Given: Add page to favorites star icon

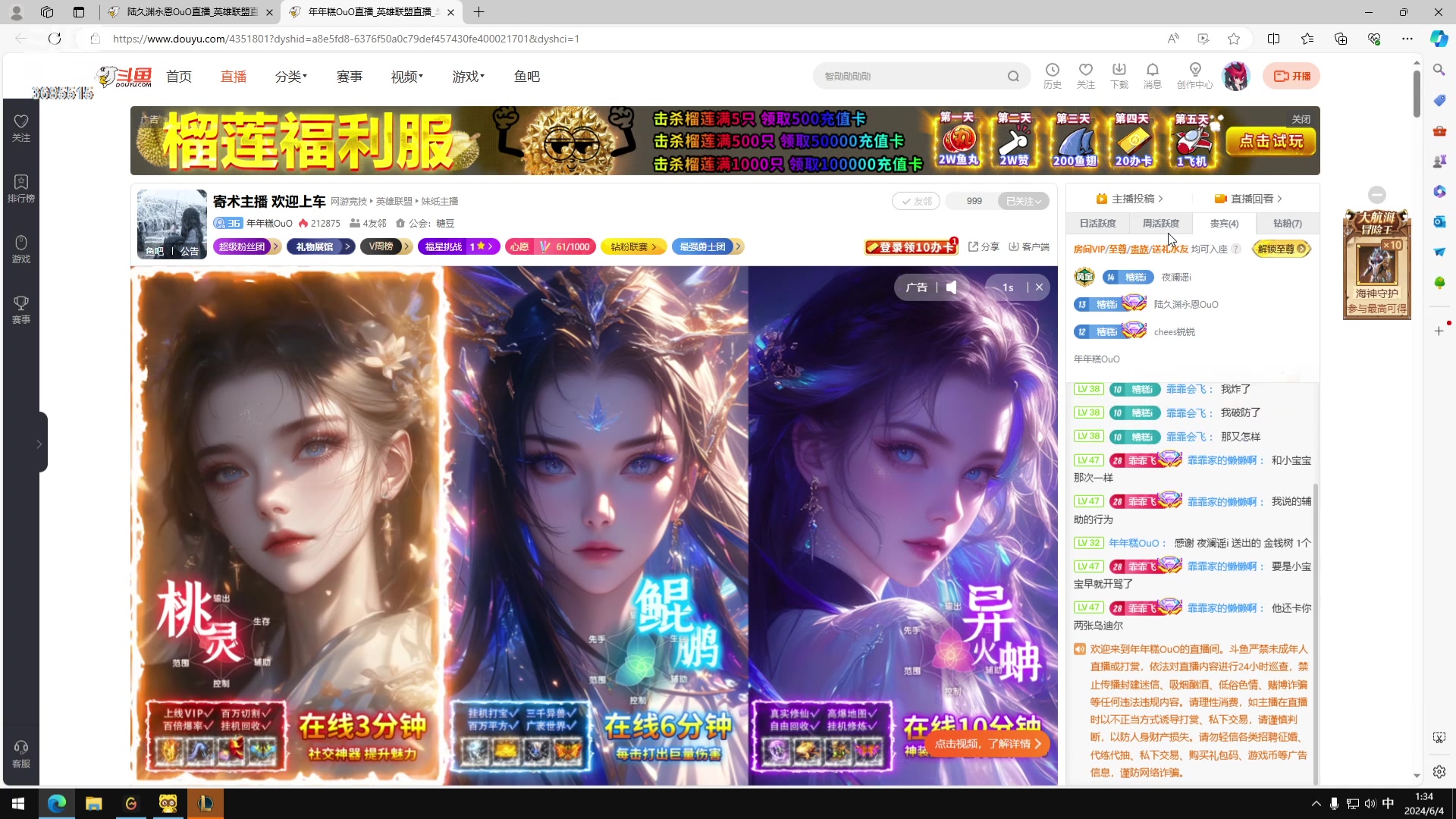Looking at the screenshot, I should (x=1234, y=39).
